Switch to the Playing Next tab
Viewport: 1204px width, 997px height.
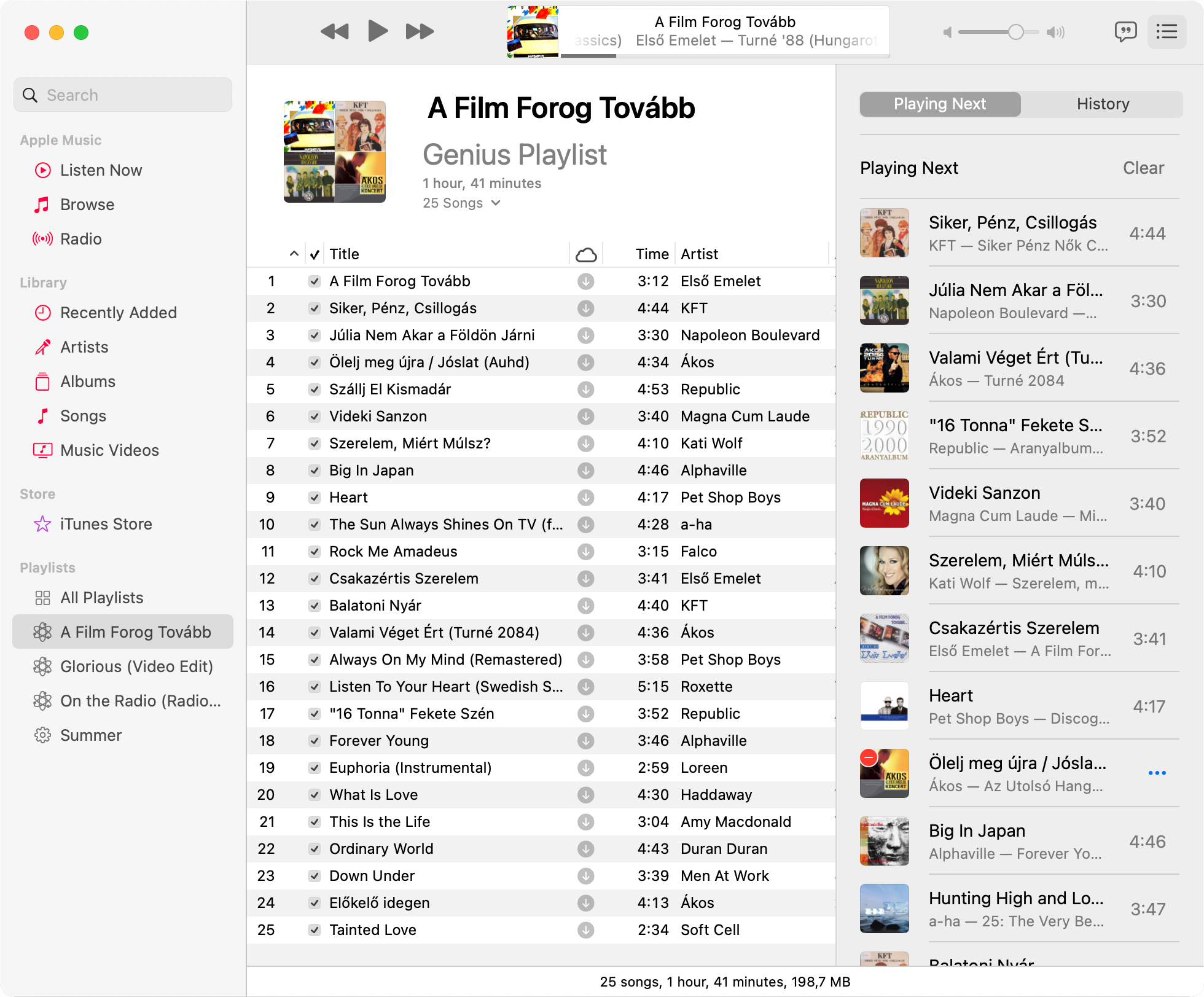coord(940,104)
